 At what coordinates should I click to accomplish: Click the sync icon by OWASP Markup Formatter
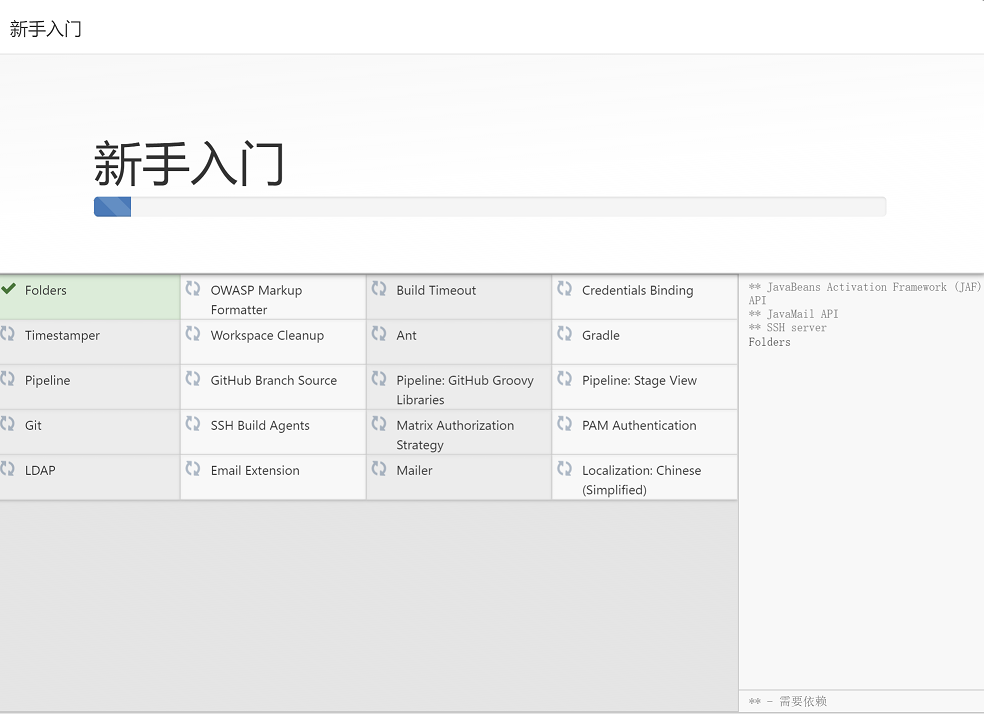pos(193,289)
